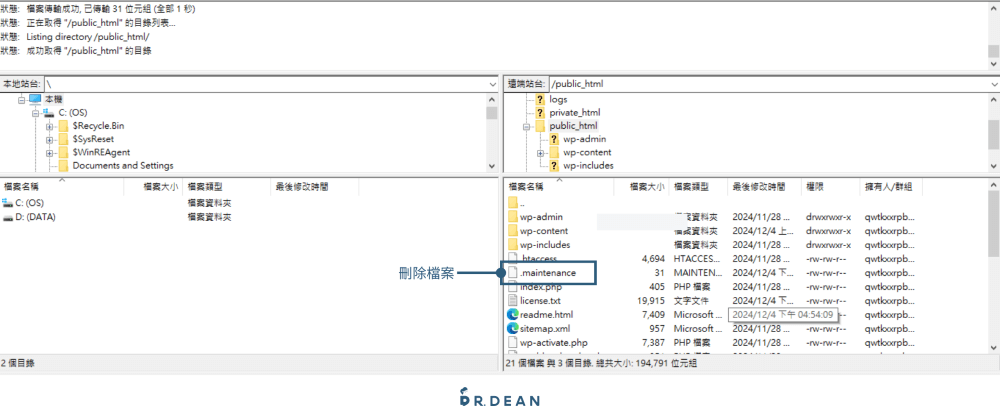This screenshot has height=417, width=1000.
Task: Click the local status text 2 個目錄
Action: 18,363
